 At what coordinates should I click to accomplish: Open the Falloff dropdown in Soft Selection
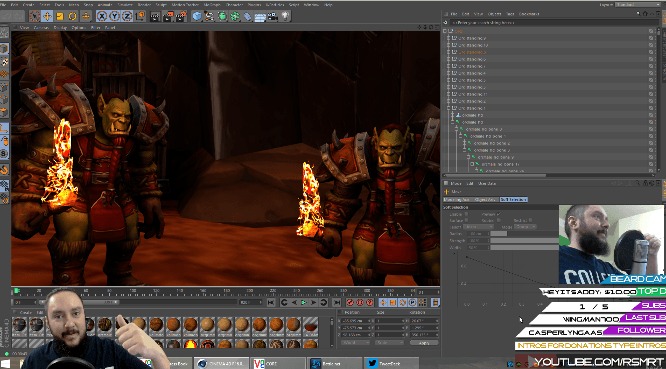(x=479, y=227)
